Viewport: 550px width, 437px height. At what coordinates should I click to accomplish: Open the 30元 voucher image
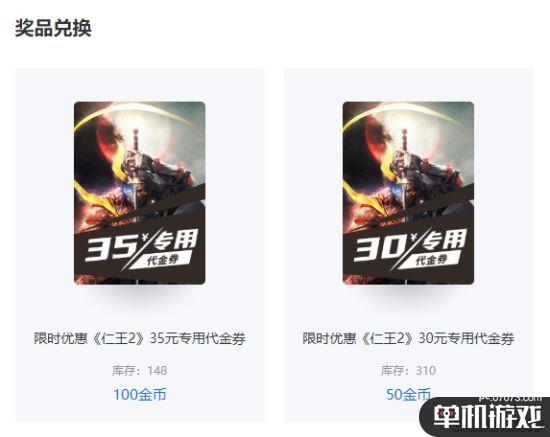coord(408,193)
